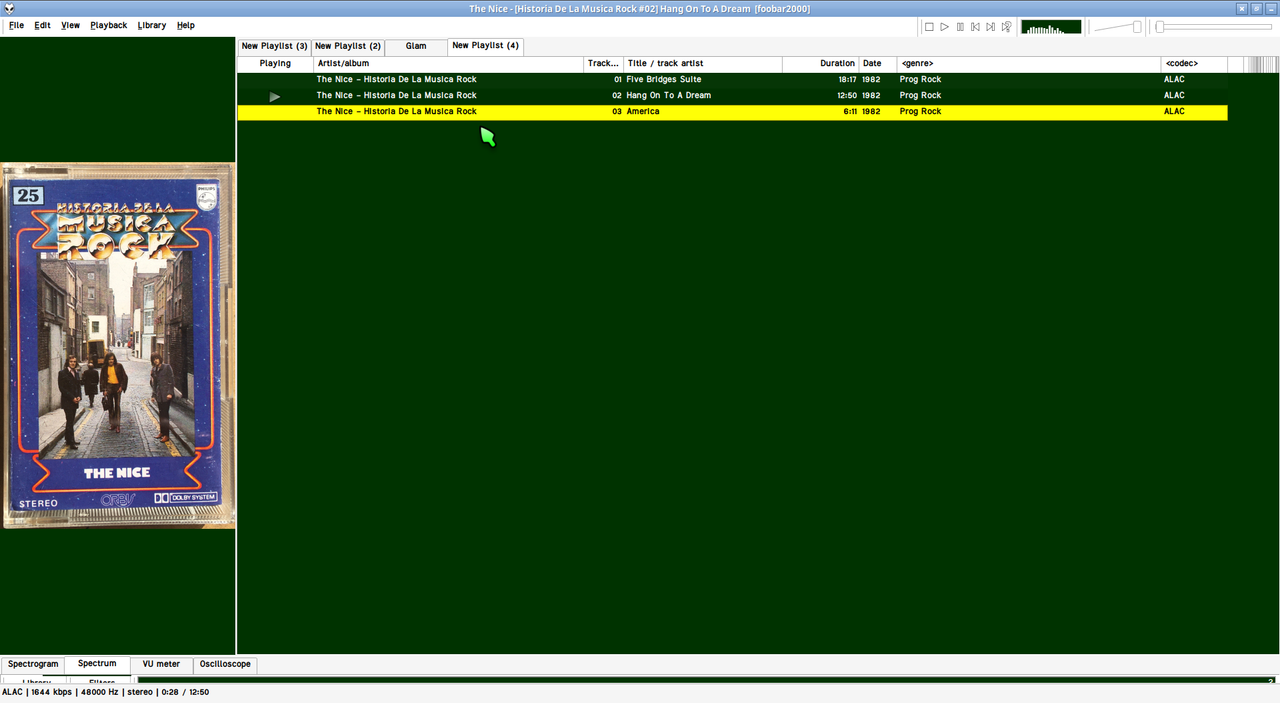Click the now-playing arrow indicator
Image resolution: width=1280 pixels, height=703 pixels.
pos(275,97)
